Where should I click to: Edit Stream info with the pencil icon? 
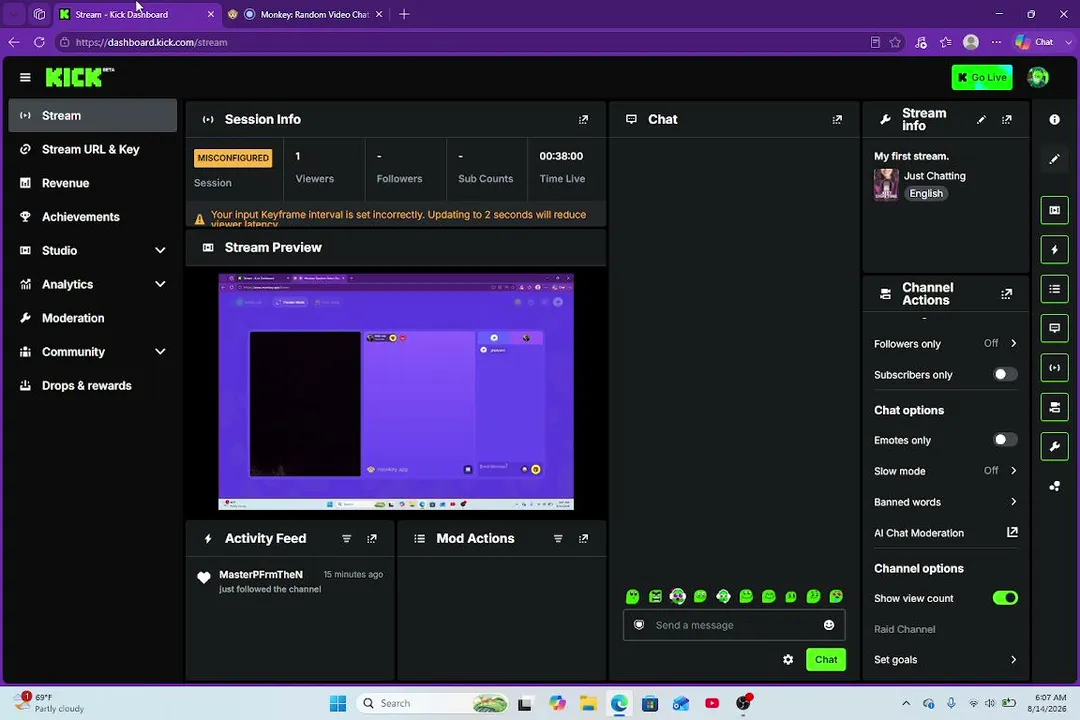[981, 119]
